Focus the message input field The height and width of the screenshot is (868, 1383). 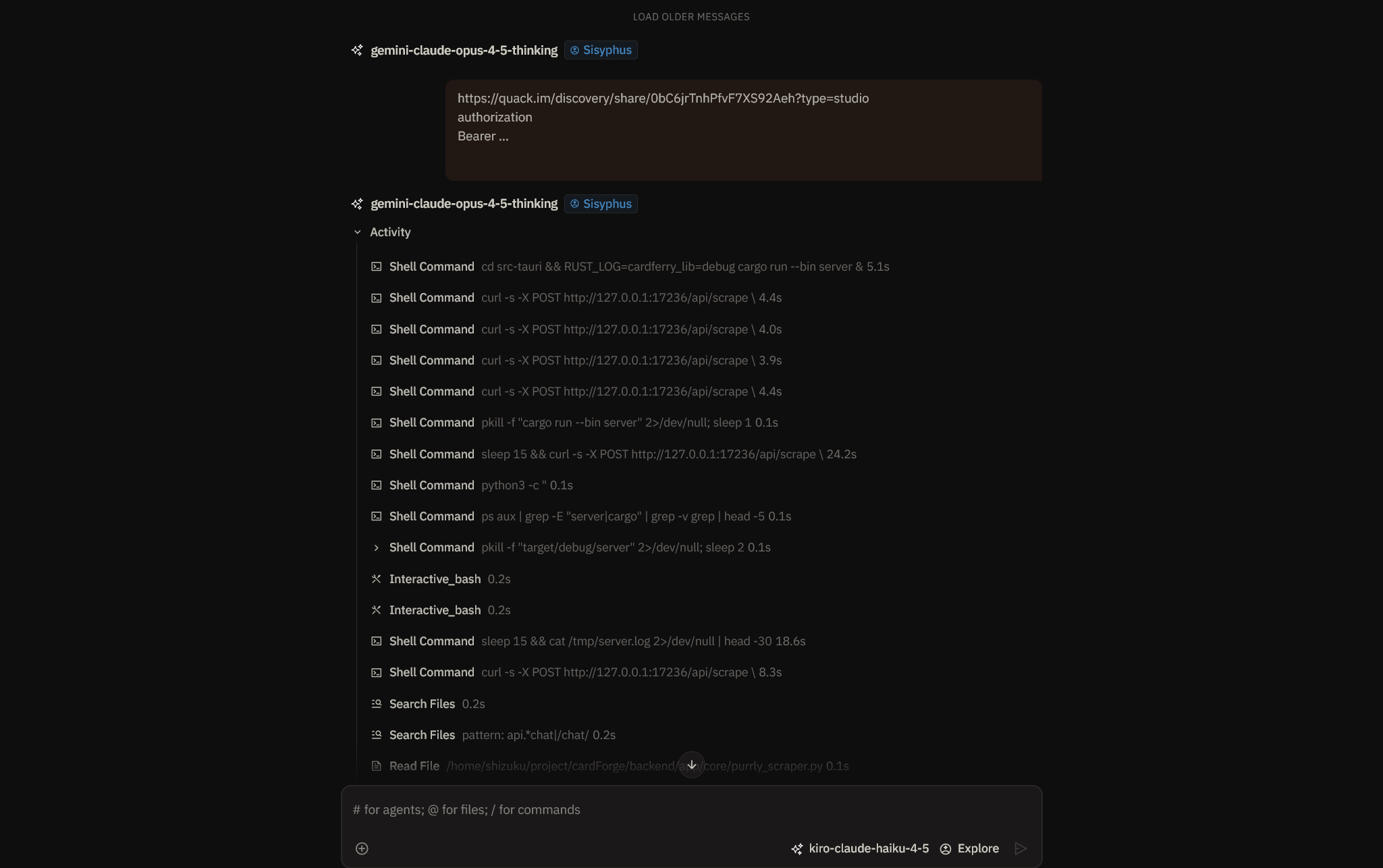pyautogui.click(x=691, y=810)
